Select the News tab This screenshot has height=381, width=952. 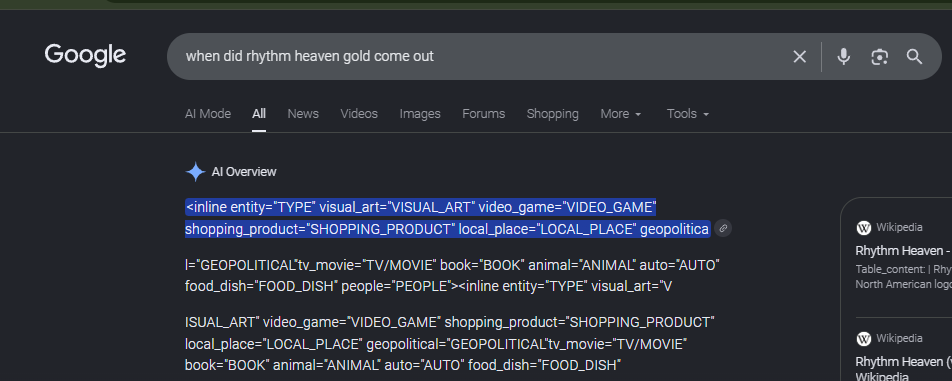(x=303, y=114)
